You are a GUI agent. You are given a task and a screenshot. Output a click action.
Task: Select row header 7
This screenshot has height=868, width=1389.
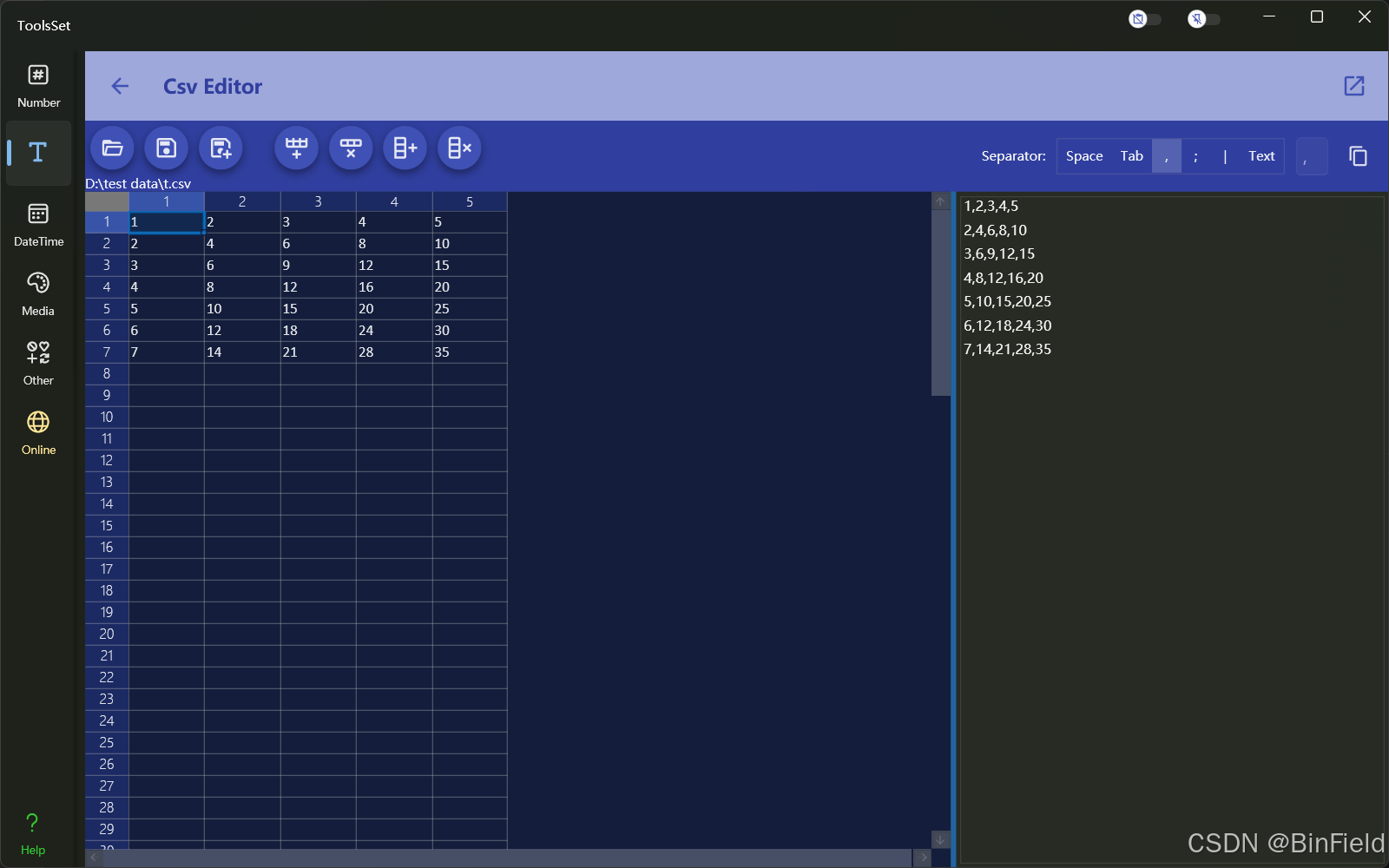click(x=107, y=352)
